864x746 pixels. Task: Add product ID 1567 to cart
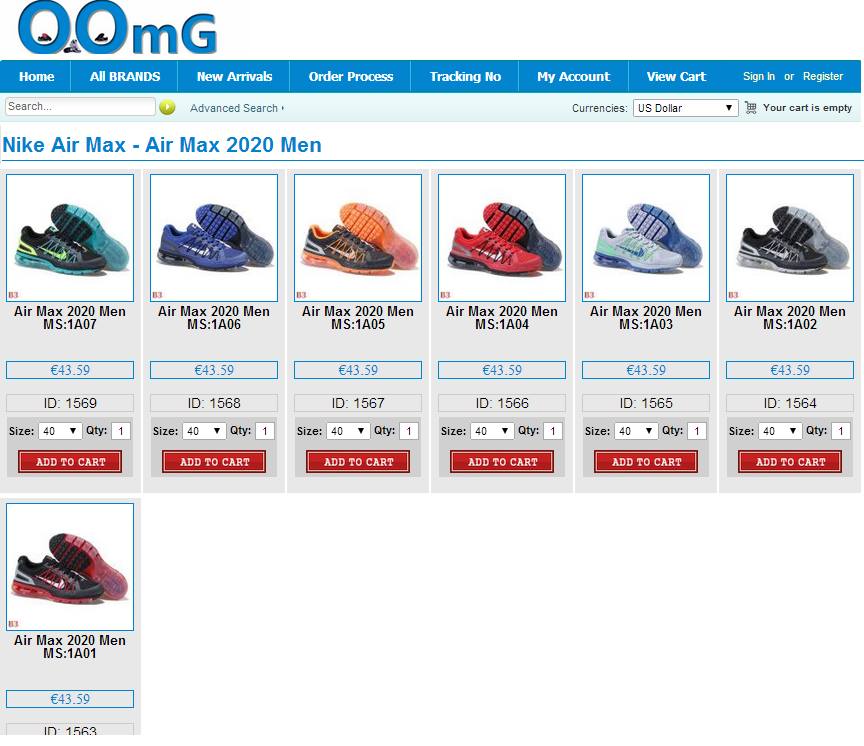coord(358,462)
